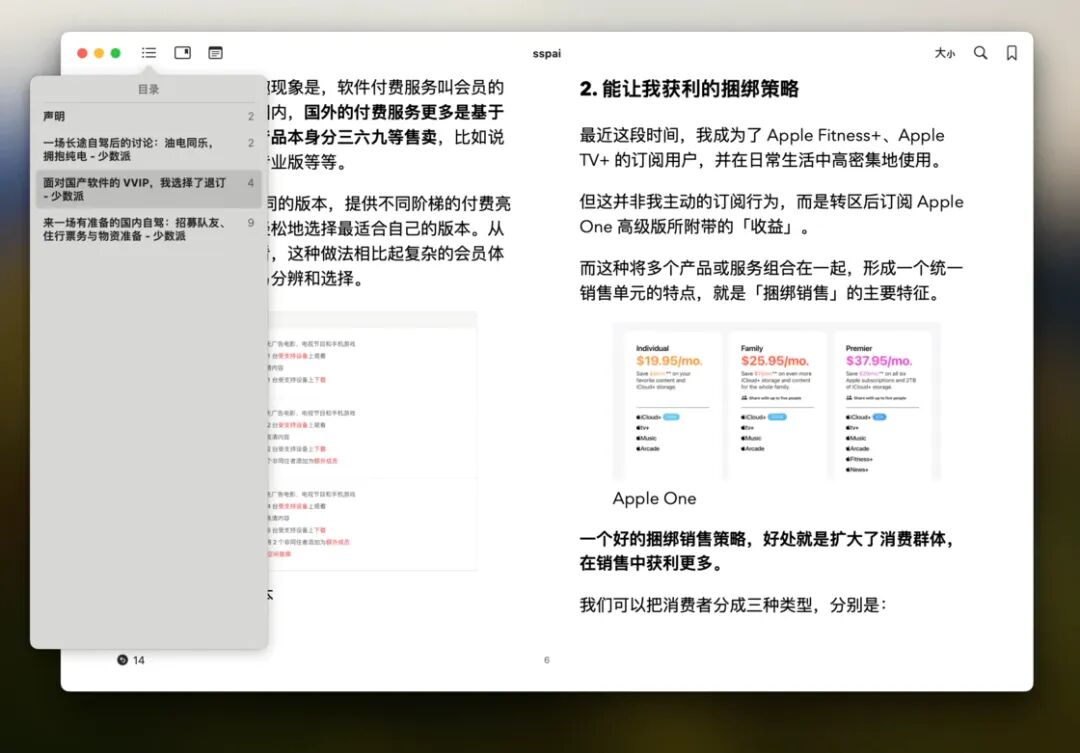Click the sspai window title
Viewport: 1080px width, 753px height.
pos(547,53)
